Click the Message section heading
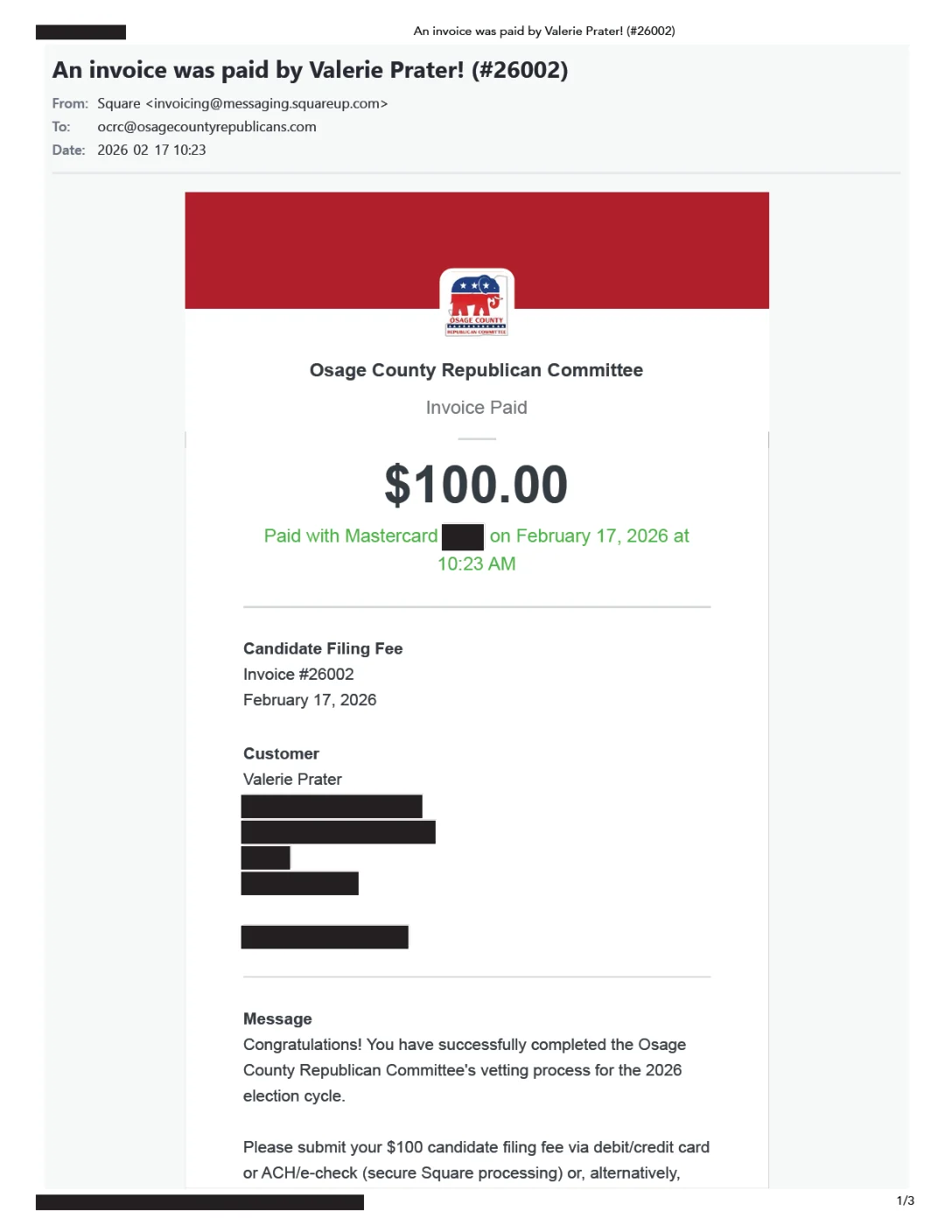 tap(277, 1019)
